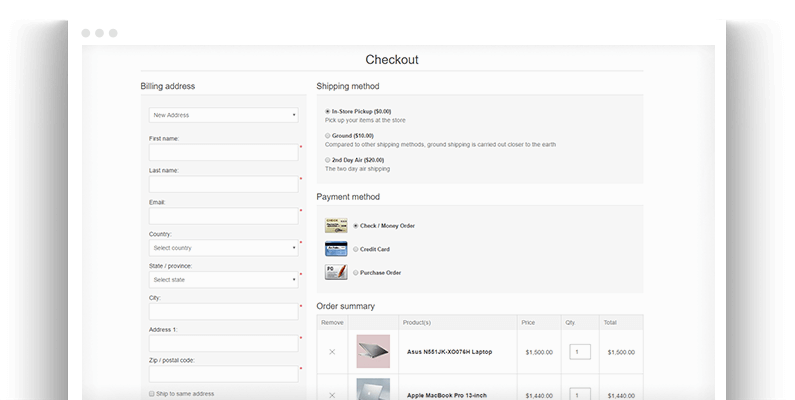Image resolution: width=795 pixels, height=400 pixels.
Task: Remove the Apple MacBook Pro with X icon
Action: coord(332,395)
